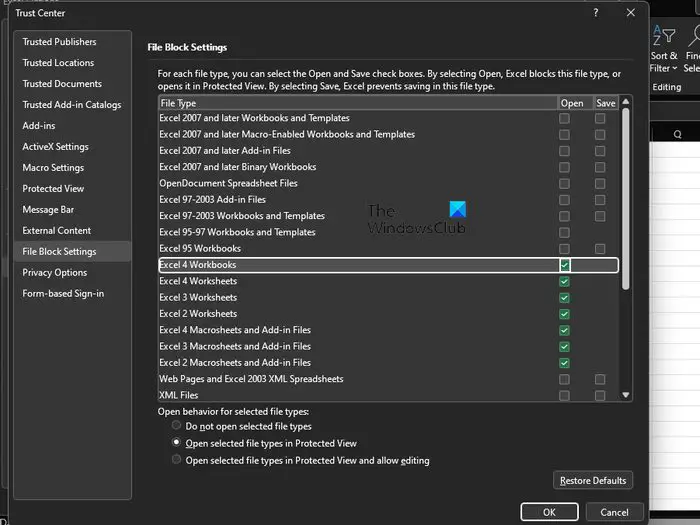Viewport: 700px width, 525px height.
Task: Check Open for Excel 95-97 Workbooks and Templates
Action: pyautogui.click(x=564, y=232)
